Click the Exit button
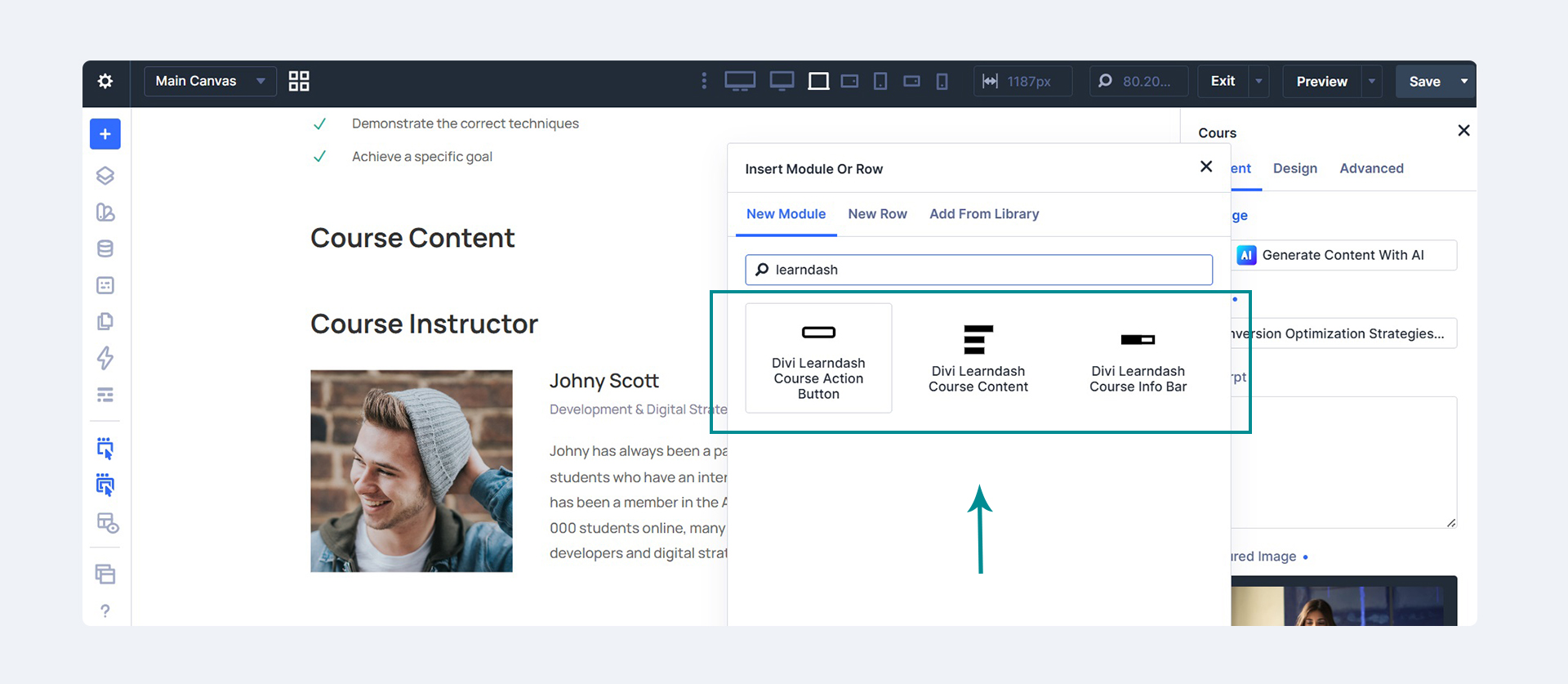Viewport: 1568px width, 684px height. pos(1223,81)
